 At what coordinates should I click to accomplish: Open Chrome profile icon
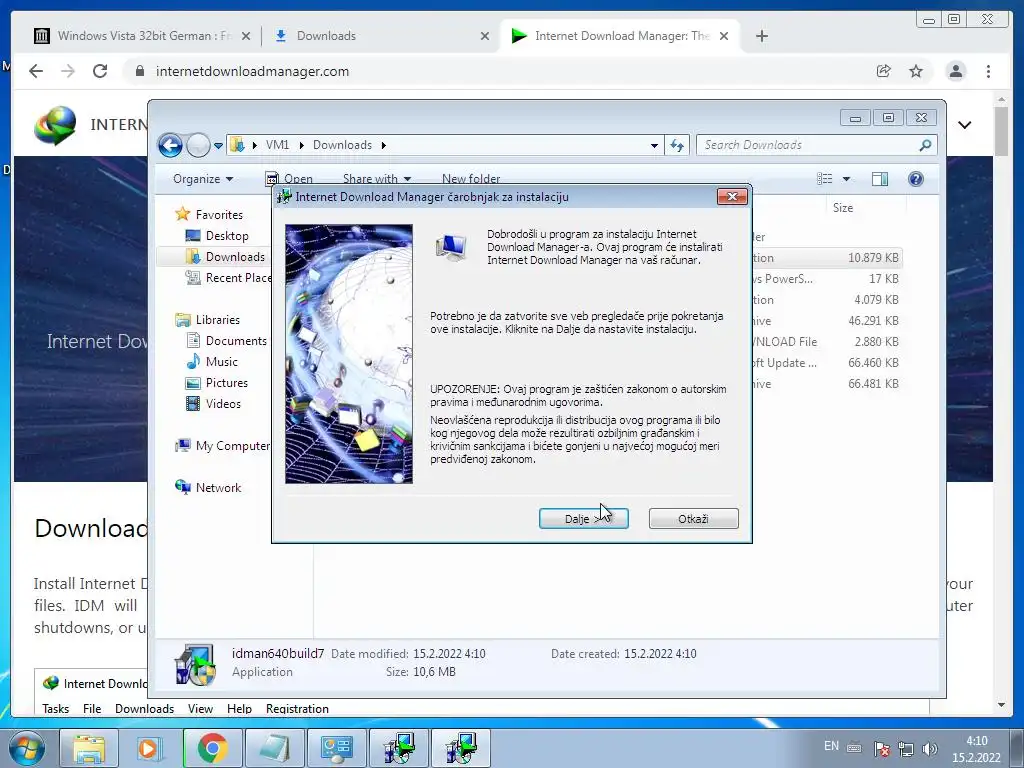(x=955, y=71)
